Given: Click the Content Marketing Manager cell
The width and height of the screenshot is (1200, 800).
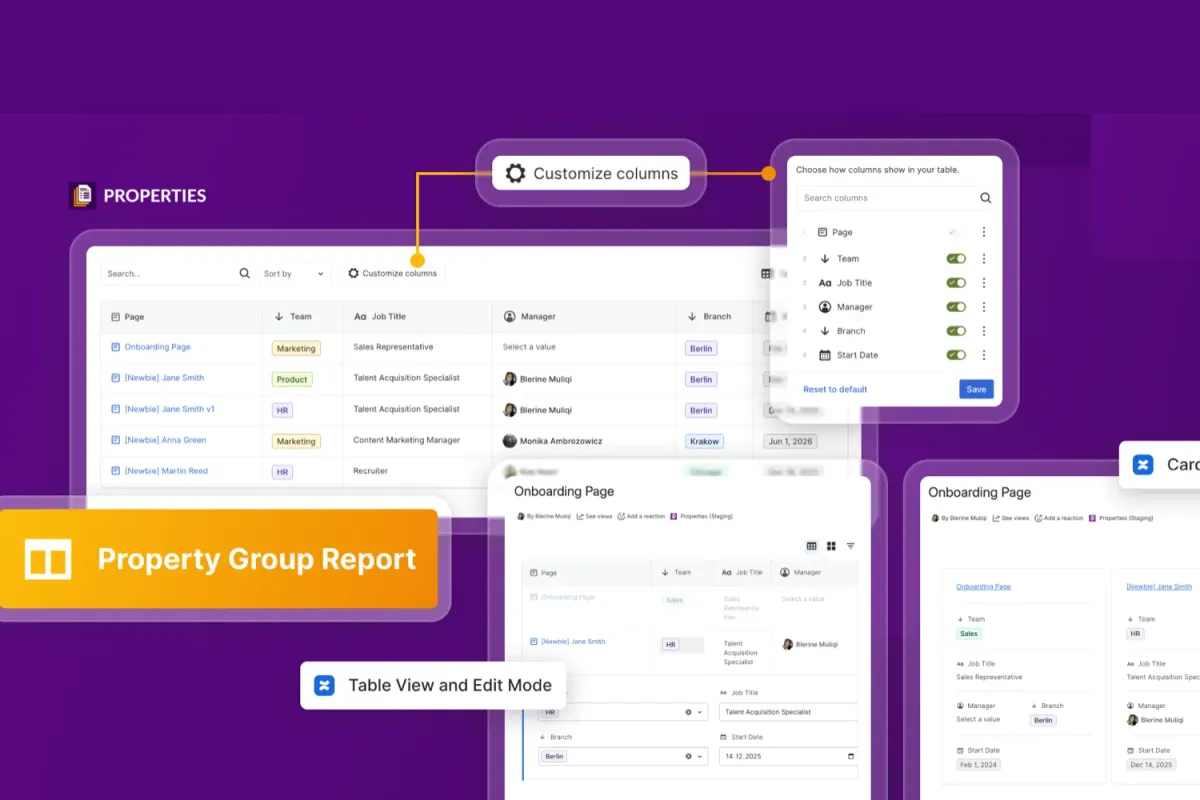Looking at the screenshot, I should (x=407, y=440).
